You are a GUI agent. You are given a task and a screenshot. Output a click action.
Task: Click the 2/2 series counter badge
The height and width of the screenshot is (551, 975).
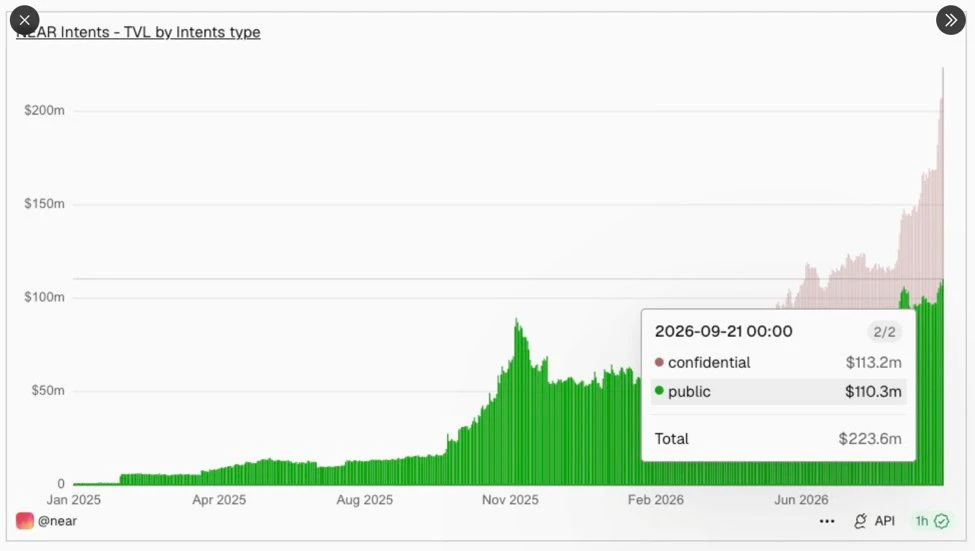pos(884,332)
